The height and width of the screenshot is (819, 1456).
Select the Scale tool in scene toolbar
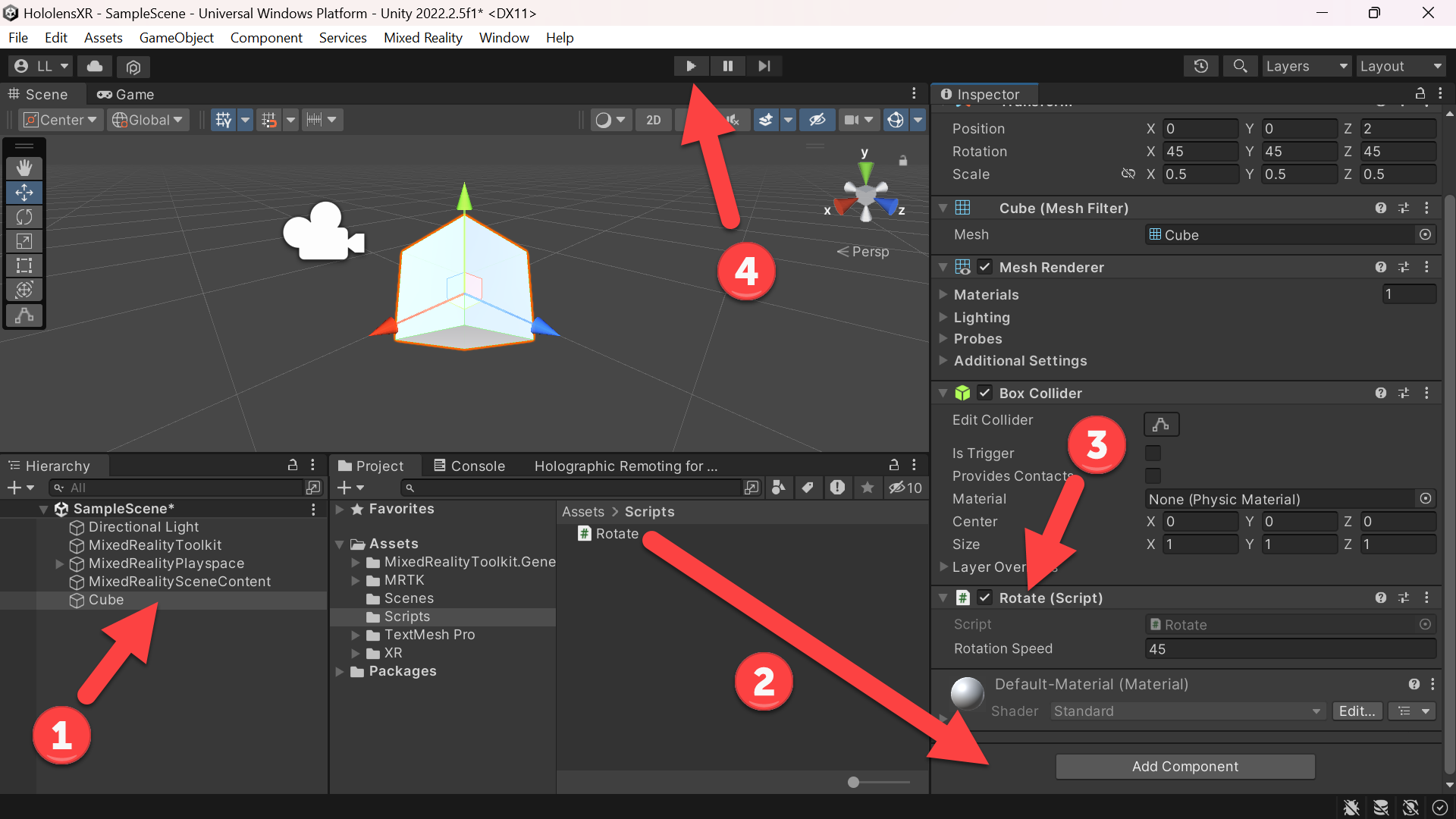click(24, 241)
